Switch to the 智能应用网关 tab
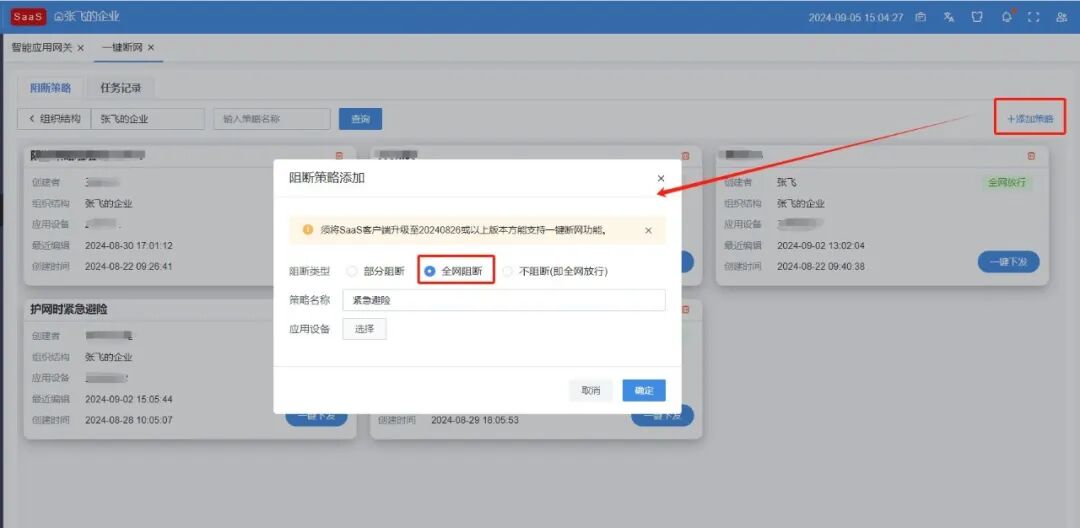Image resolution: width=1080 pixels, height=528 pixels. 41,47
